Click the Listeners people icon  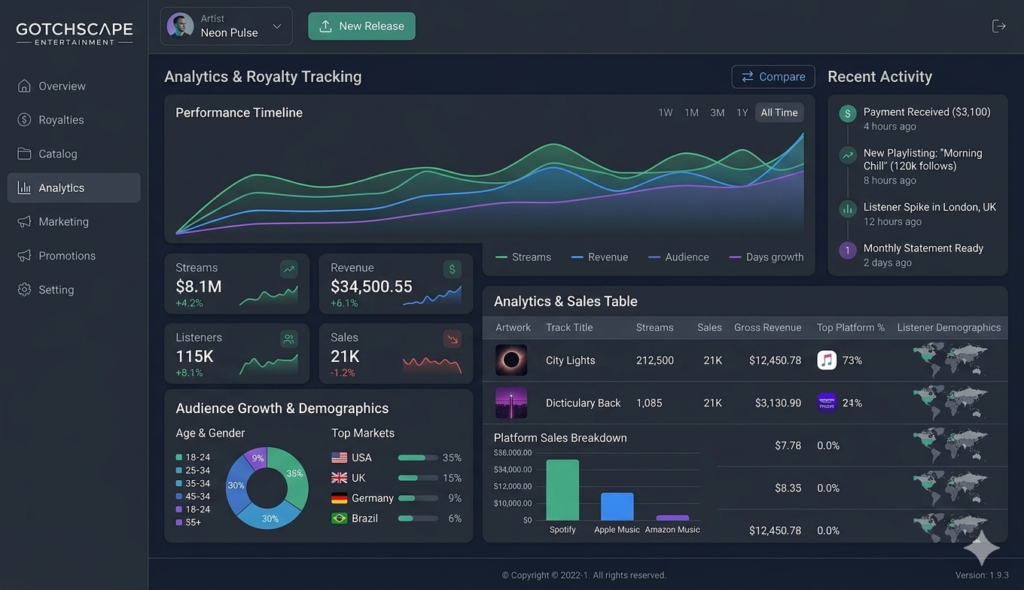[x=289, y=338]
